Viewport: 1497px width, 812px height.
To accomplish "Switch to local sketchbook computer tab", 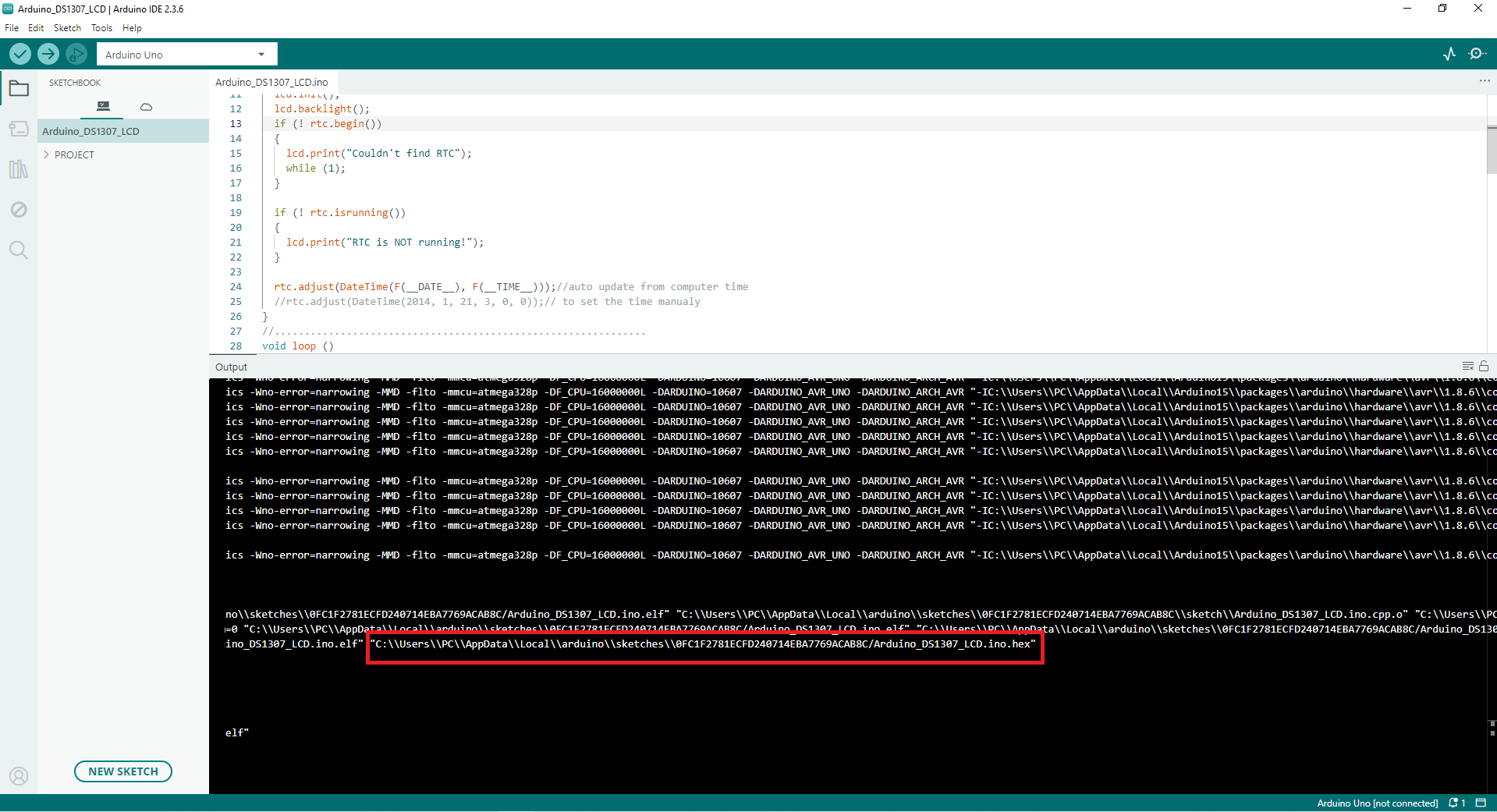I will pyautogui.click(x=103, y=106).
